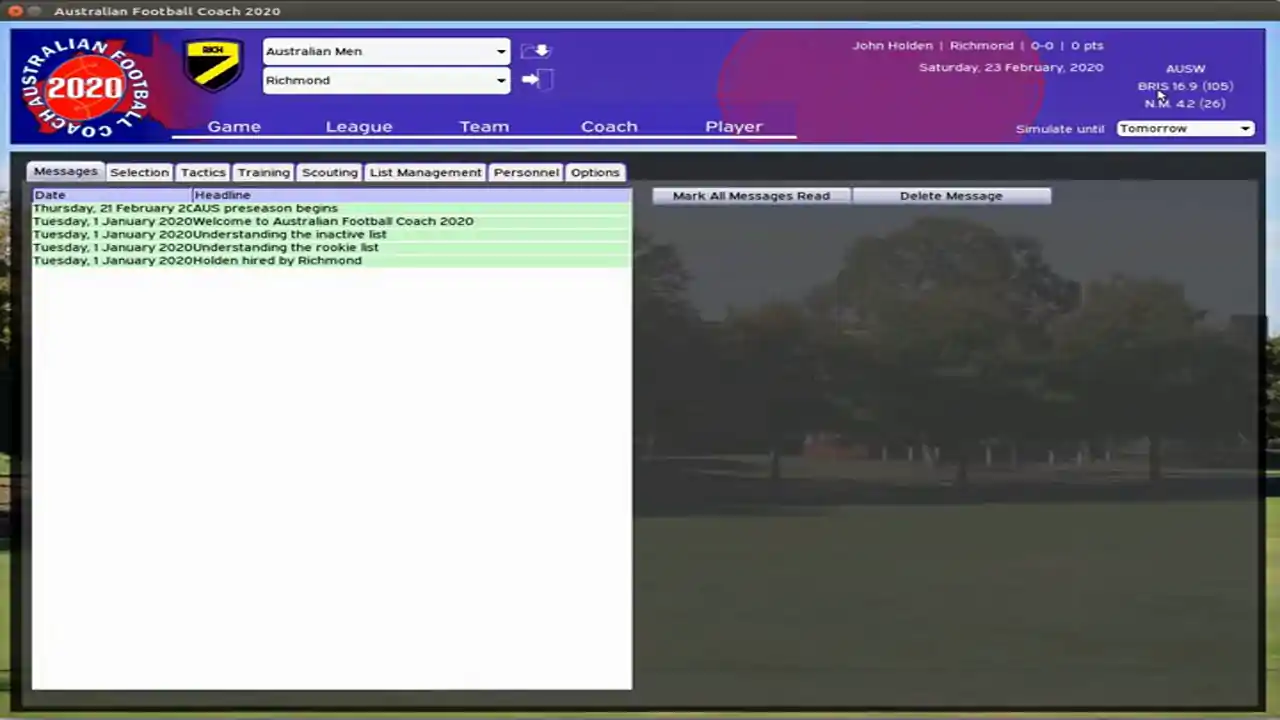
Task: Click the John Holden coach name
Action: 892,45
